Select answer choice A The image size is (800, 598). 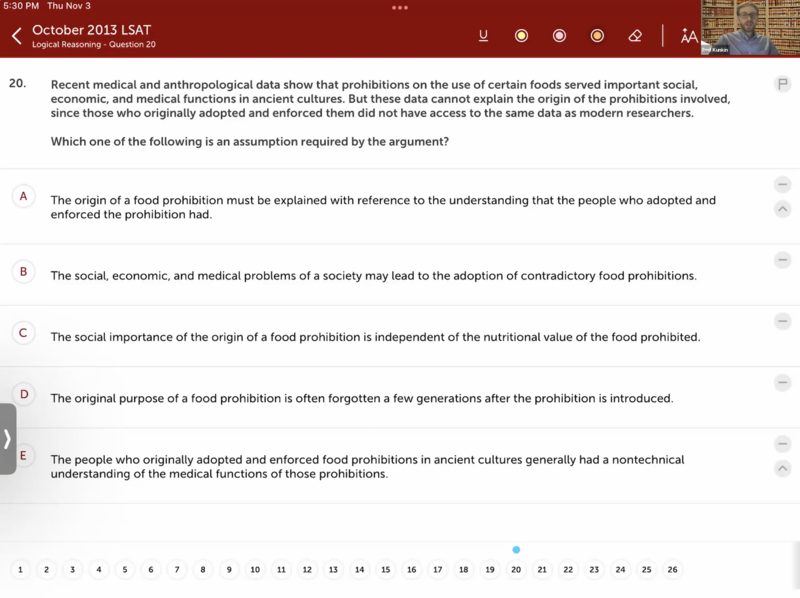point(23,196)
